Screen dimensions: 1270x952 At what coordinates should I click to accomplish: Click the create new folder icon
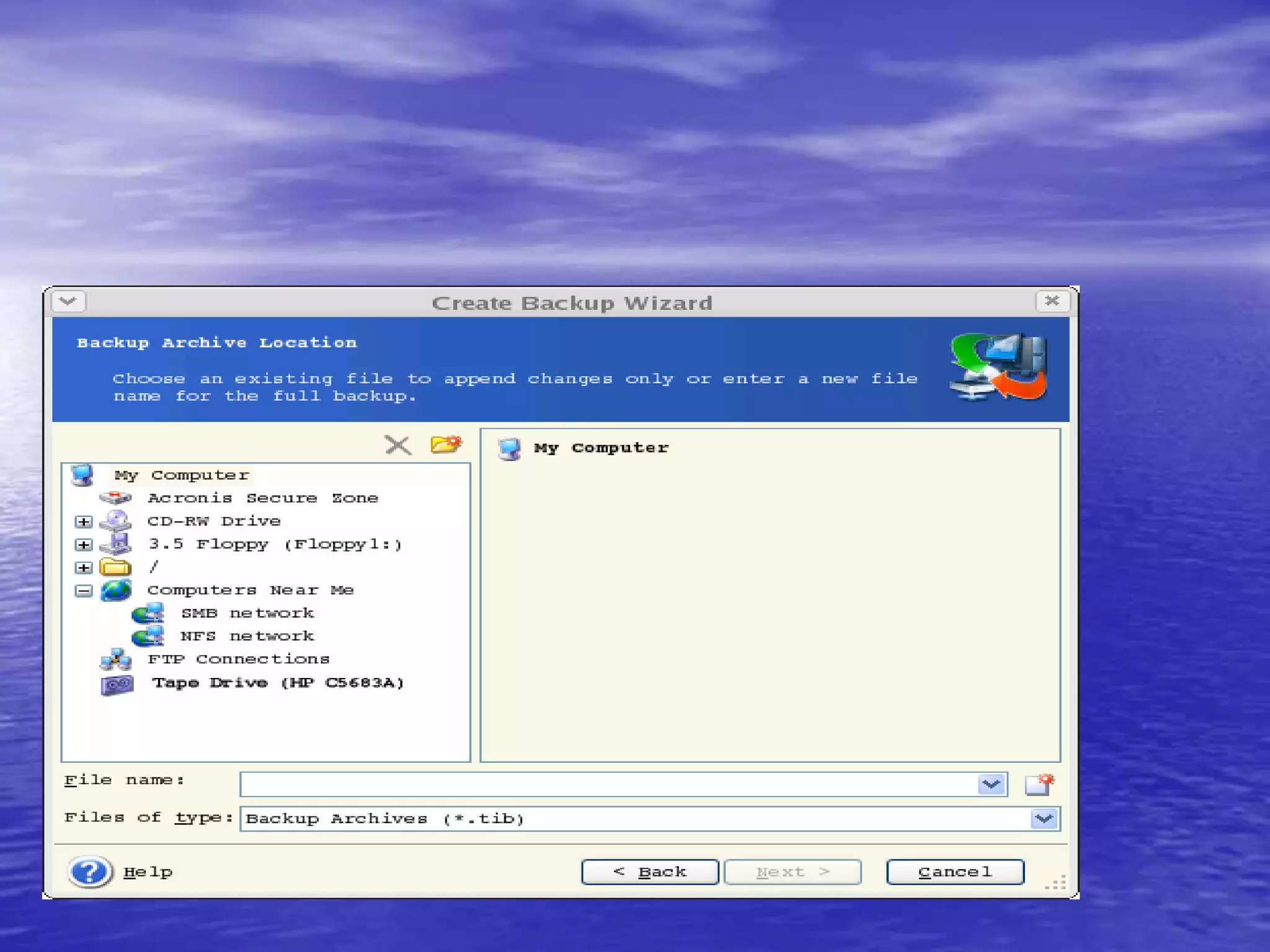click(x=445, y=444)
